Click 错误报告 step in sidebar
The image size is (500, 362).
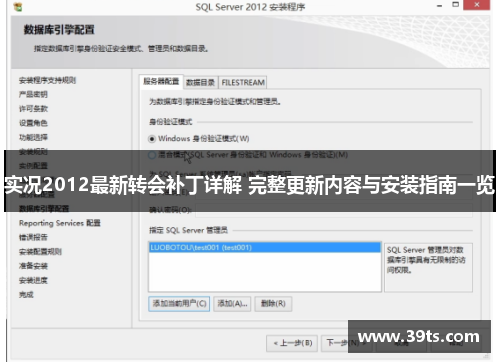pyautogui.click(x=33, y=237)
